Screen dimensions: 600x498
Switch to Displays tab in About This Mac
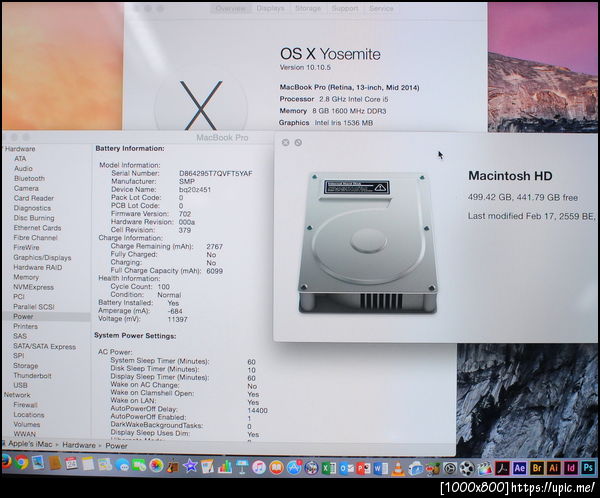pyautogui.click(x=270, y=8)
